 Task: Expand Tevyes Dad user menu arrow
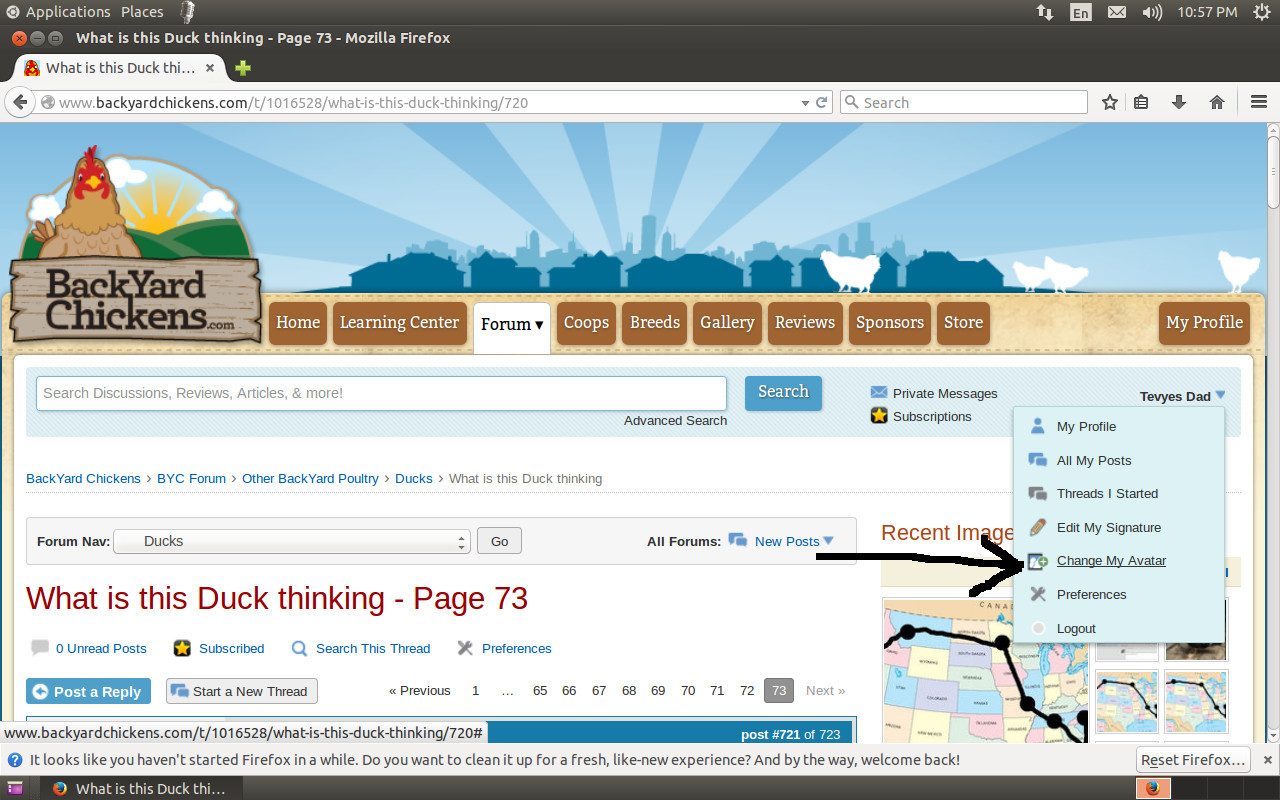[x=1220, y=396]
